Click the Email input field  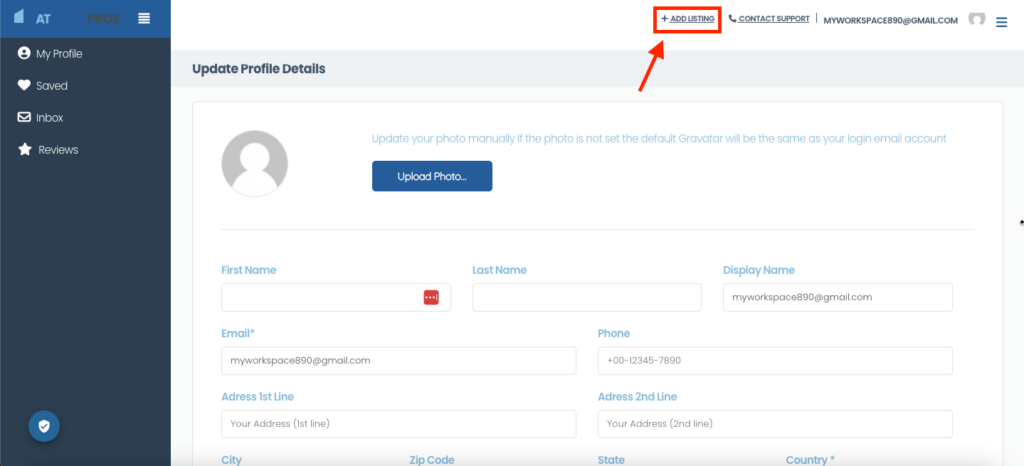tap(398, 360)
